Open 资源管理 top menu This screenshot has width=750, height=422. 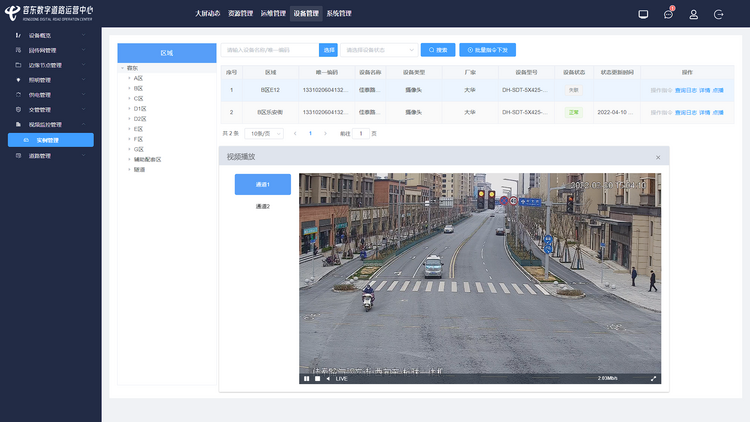[x=241, y=14]
